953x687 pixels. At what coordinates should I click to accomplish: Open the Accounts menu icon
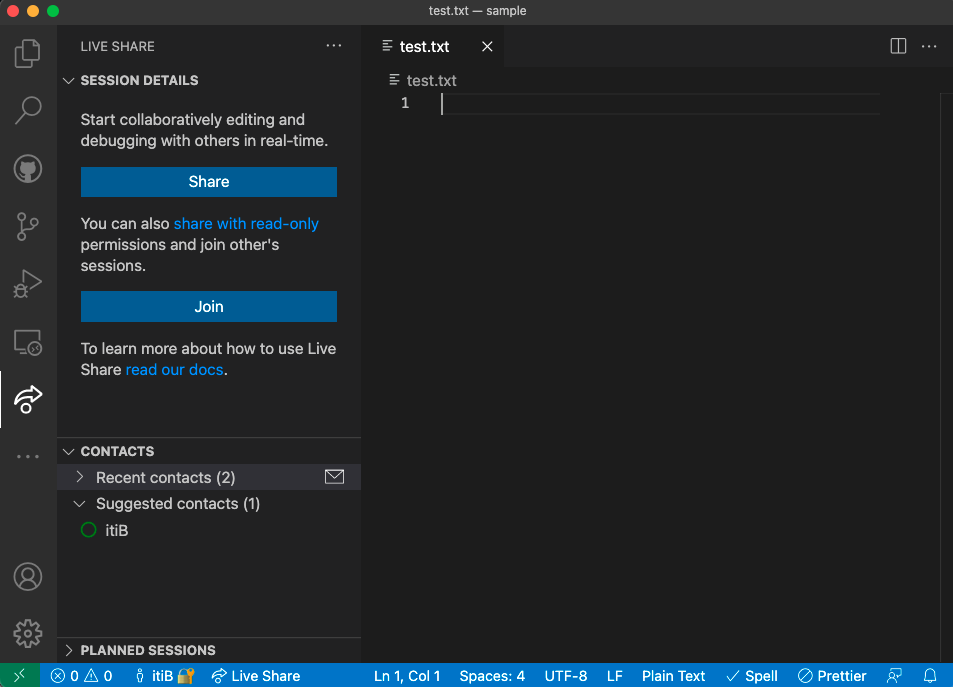point(27,576)
